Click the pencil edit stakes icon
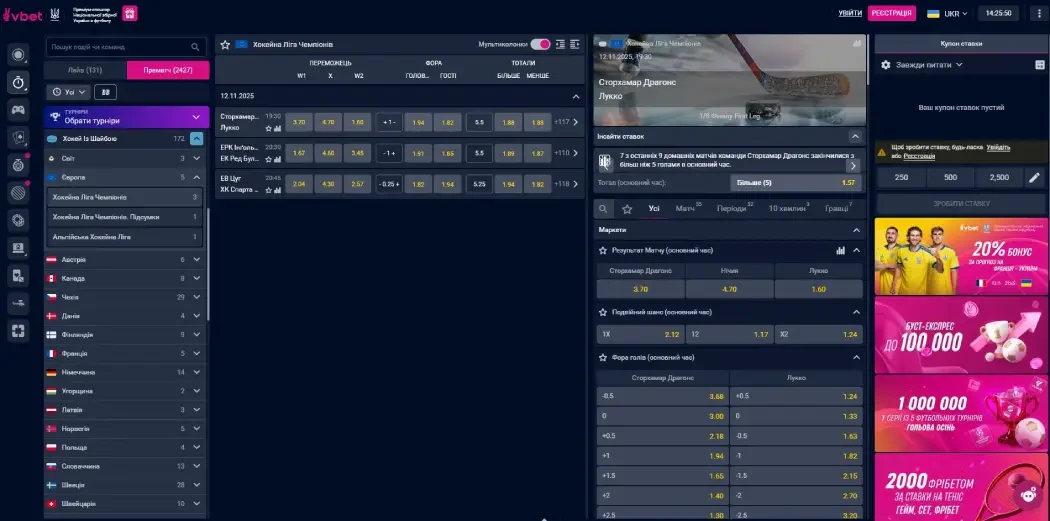Image resolution: width=1050 pixels, height=521 pixels. (1035, 177)
